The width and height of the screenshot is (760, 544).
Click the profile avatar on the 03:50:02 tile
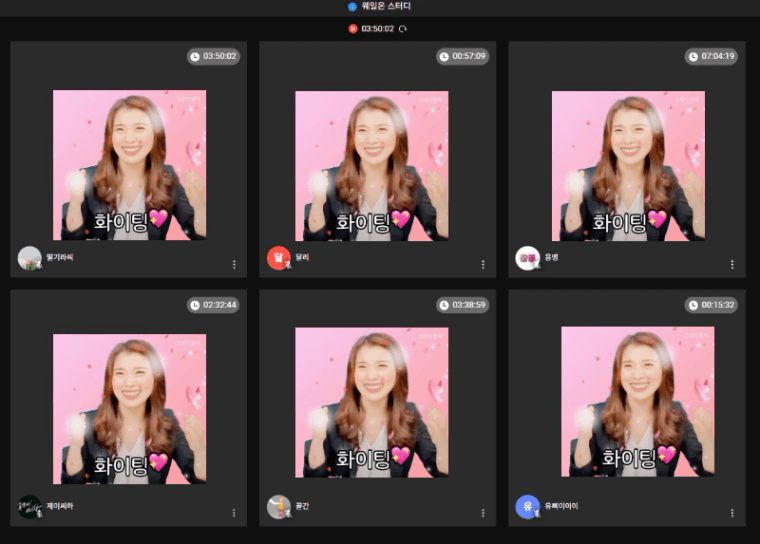click(30, 258)
